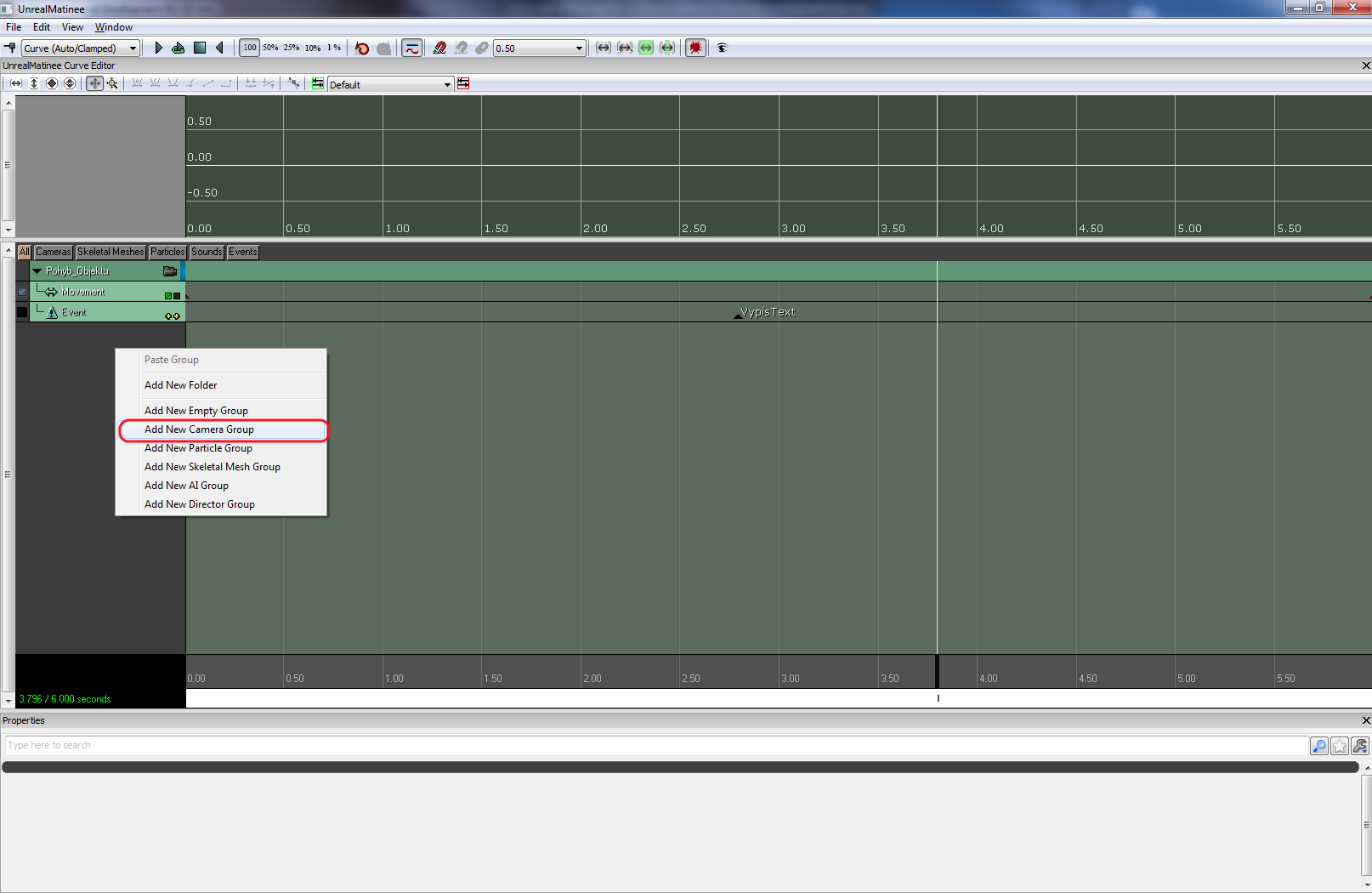Stop the Matinee playback
The image size is (1372, 893).
200,48
